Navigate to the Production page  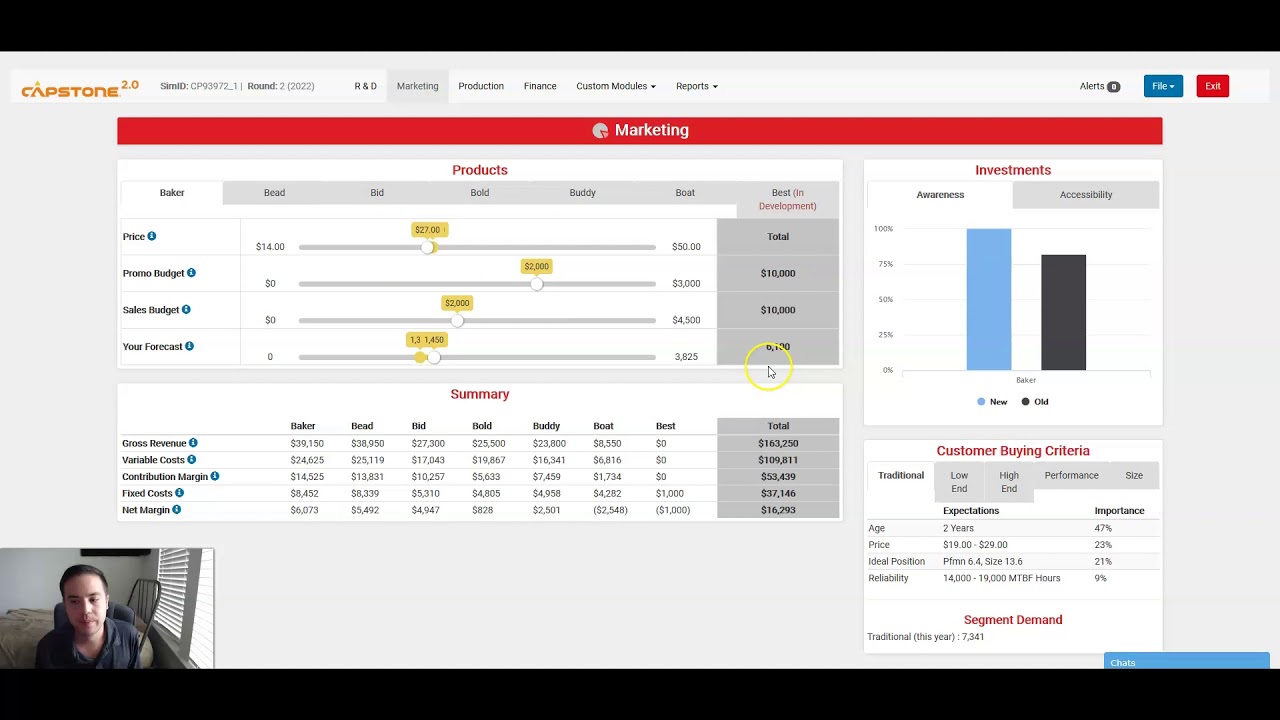pos(481,86)
